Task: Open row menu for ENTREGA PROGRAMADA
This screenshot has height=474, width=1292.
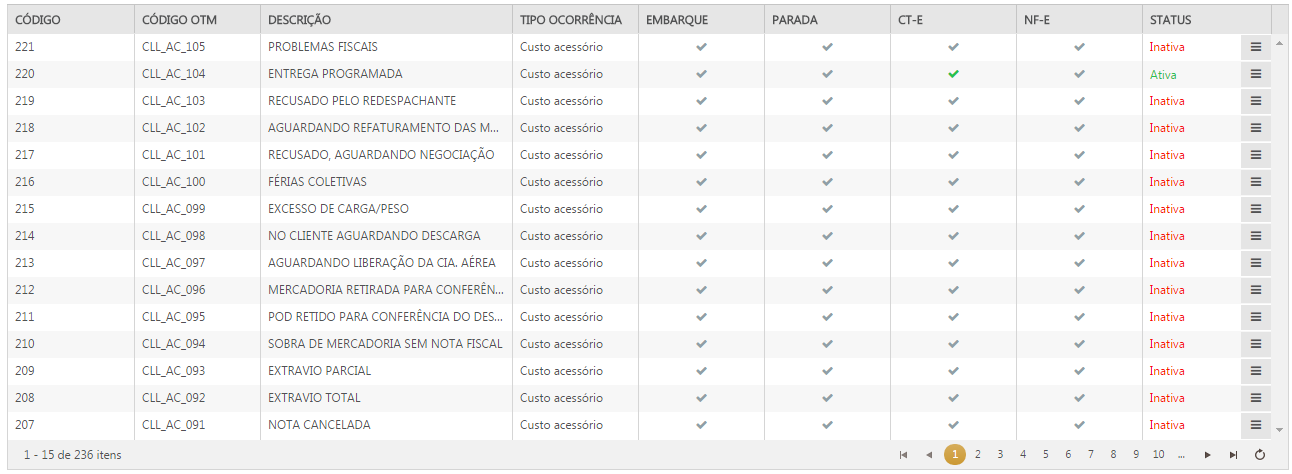Action: pos(1255,74)
